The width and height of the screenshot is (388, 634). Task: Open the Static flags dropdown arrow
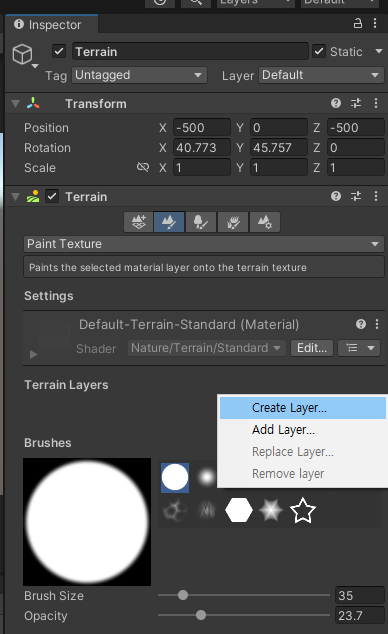(x=379, y=51)
